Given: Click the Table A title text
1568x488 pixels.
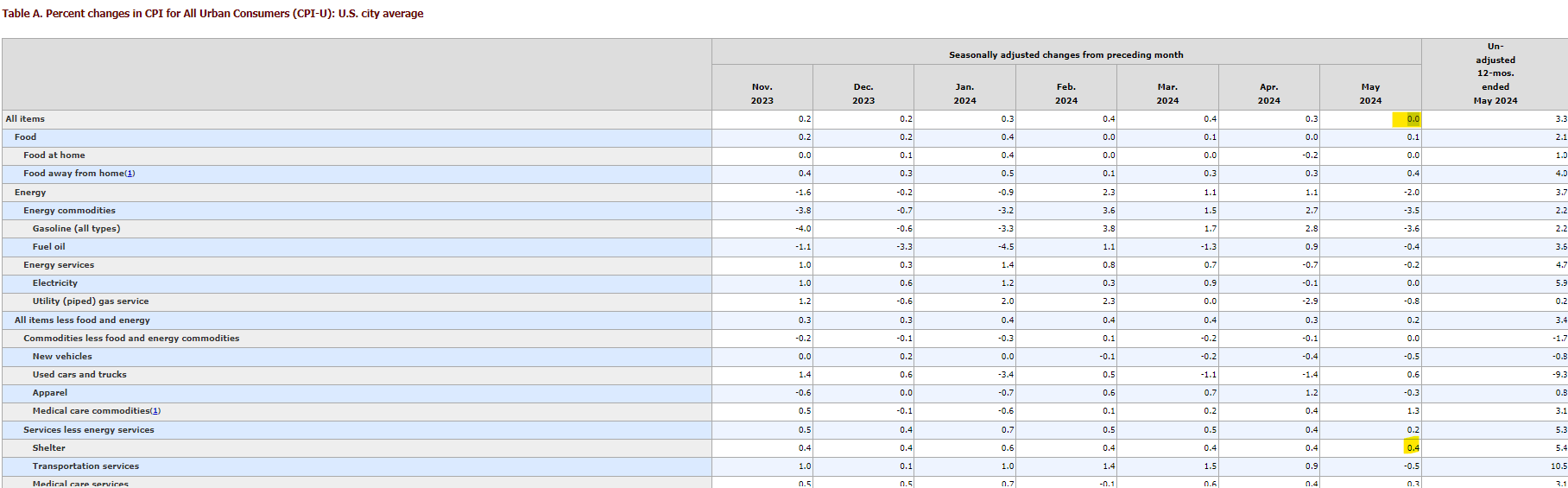Looking at the screenshot, I should (213, 14).
